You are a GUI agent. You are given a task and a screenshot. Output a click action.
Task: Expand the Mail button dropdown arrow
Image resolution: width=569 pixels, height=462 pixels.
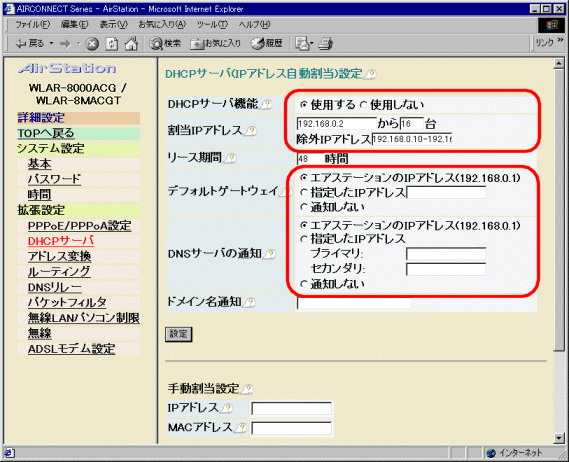(x=311, y=44)
